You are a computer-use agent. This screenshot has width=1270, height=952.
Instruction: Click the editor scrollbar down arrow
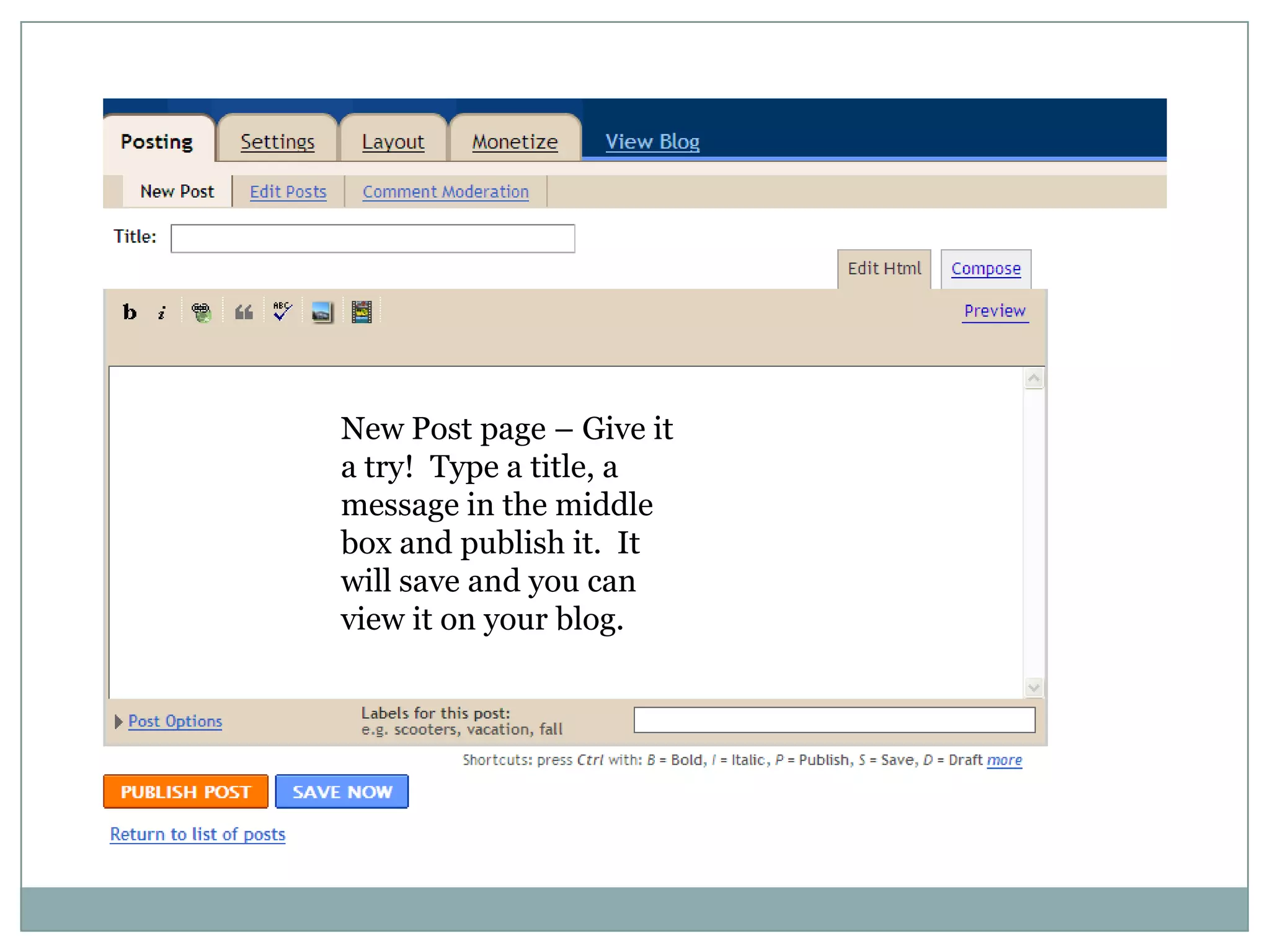pyautogui.click(x=1034, y=687)
